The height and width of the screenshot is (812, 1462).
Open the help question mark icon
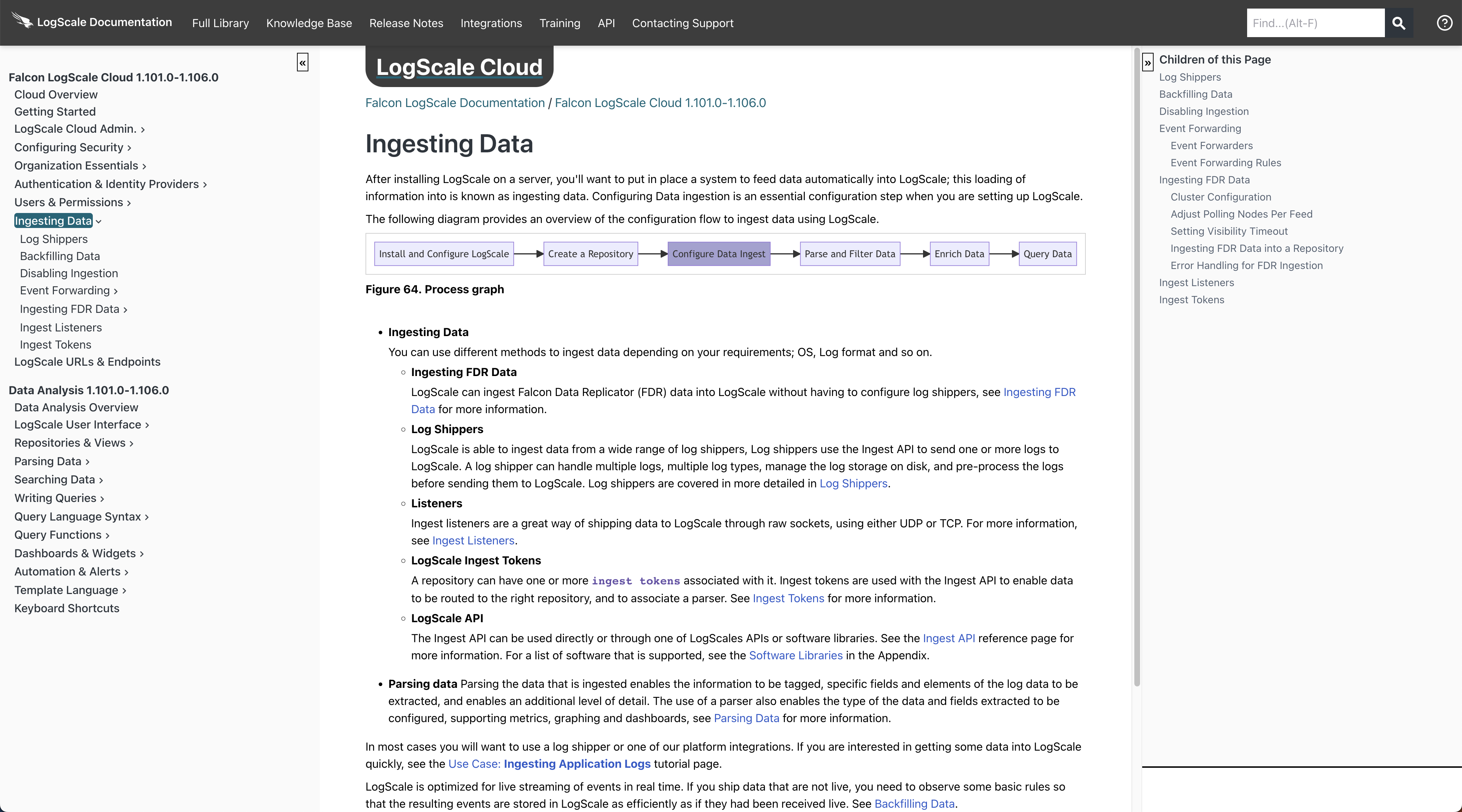pos(1445,23)
